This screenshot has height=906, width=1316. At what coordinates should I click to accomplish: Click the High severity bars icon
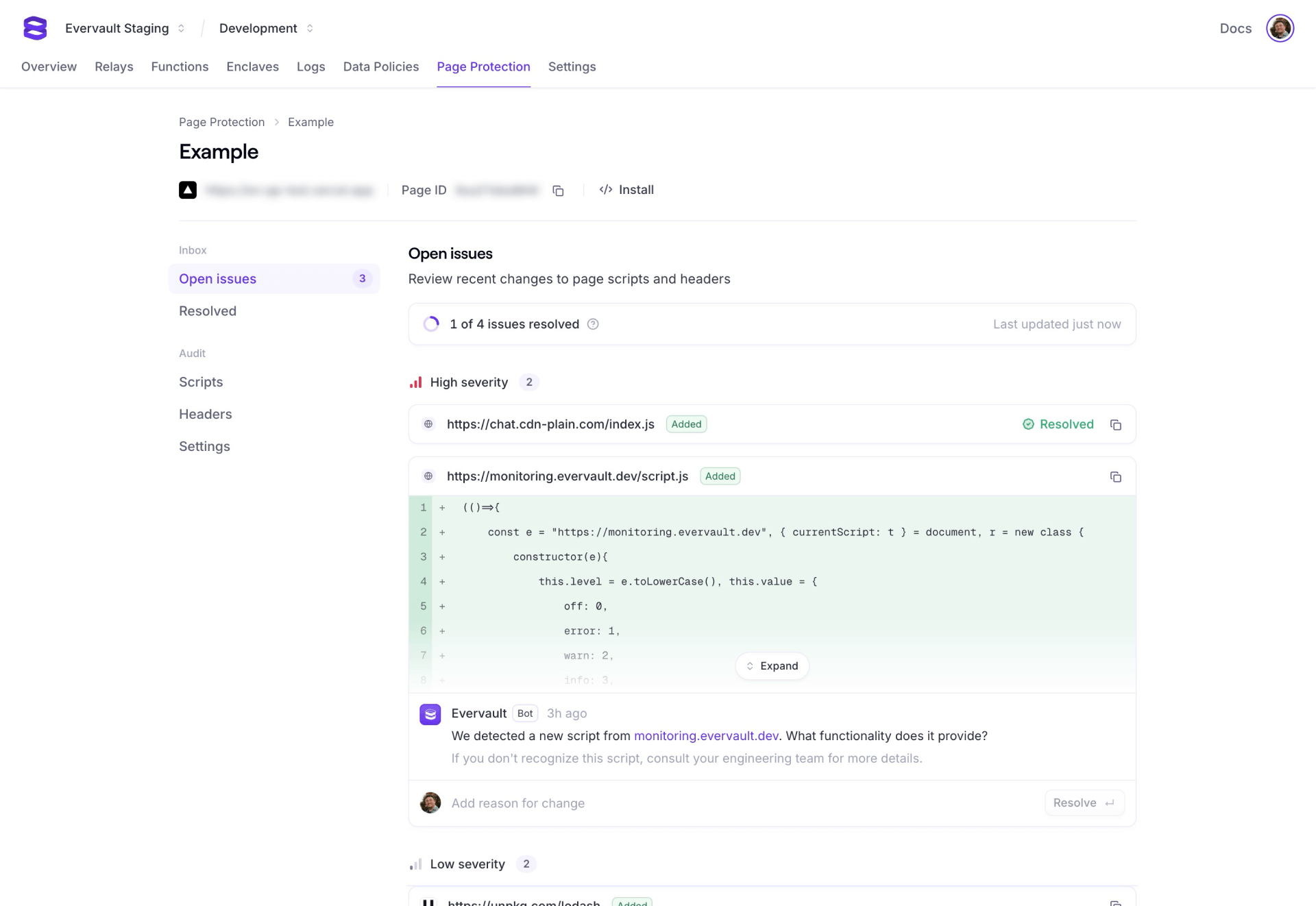point(415,382)
